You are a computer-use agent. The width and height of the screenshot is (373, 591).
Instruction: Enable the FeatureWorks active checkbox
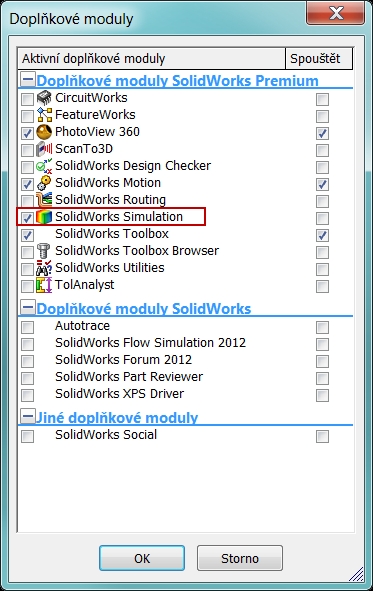27,116
